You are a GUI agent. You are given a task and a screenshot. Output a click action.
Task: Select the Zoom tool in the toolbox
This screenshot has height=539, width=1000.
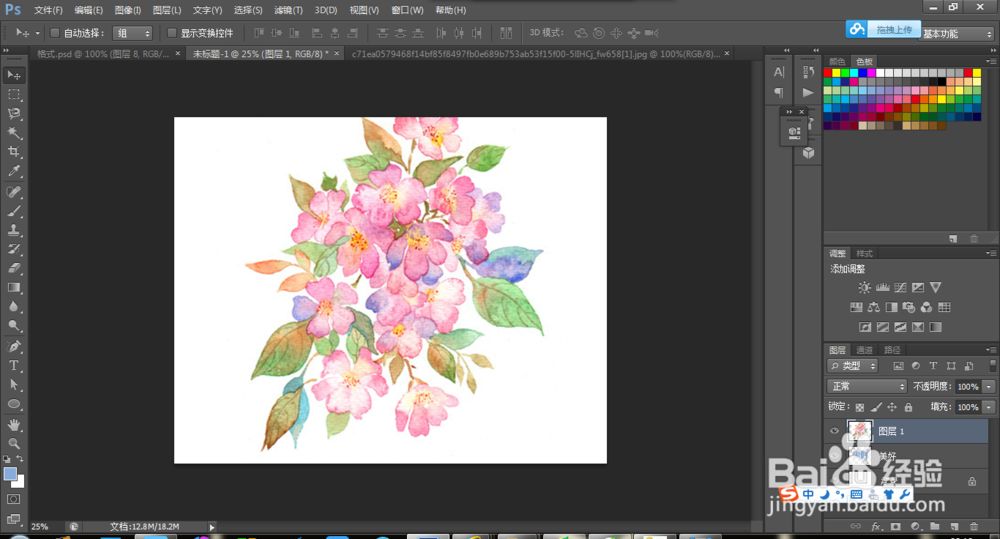click(x=13, y=443)
